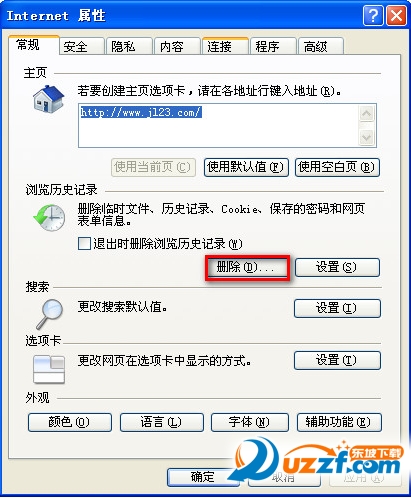Click the magnifying glass search icon

tap(50, 314)
